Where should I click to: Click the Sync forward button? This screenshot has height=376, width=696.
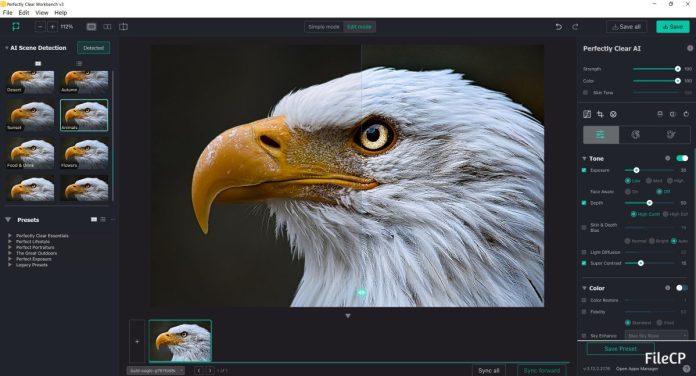point(542,370)
